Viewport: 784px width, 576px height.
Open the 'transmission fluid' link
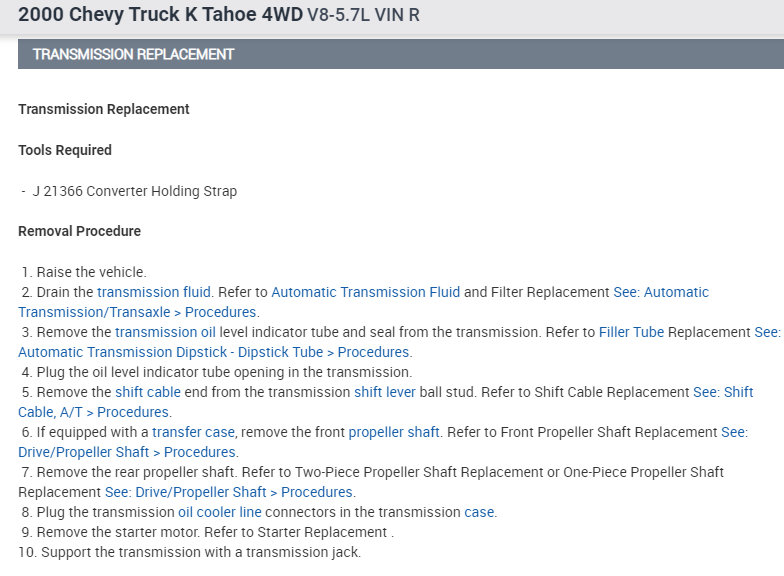[154, 292]
